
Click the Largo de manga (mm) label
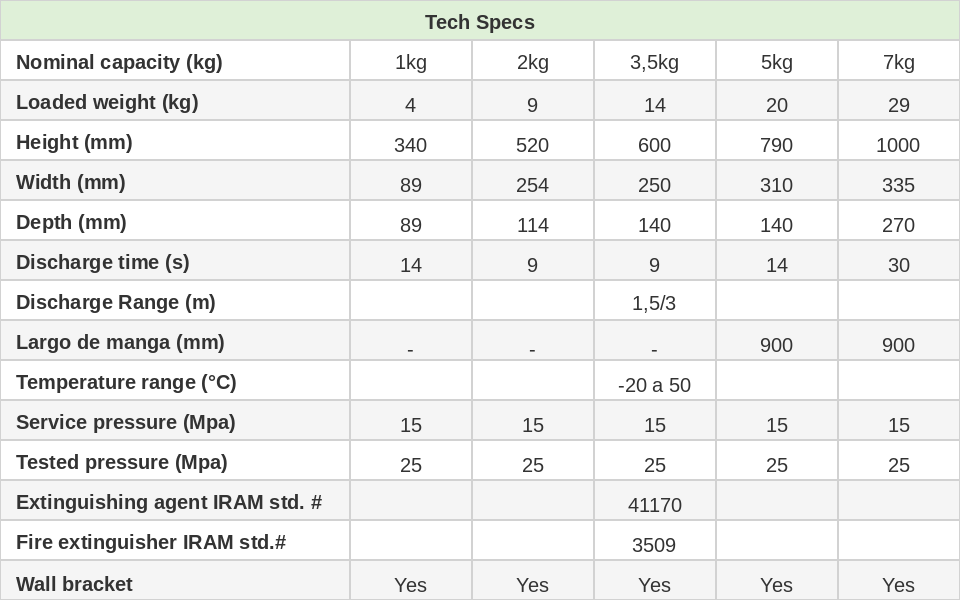coord(120,342)
